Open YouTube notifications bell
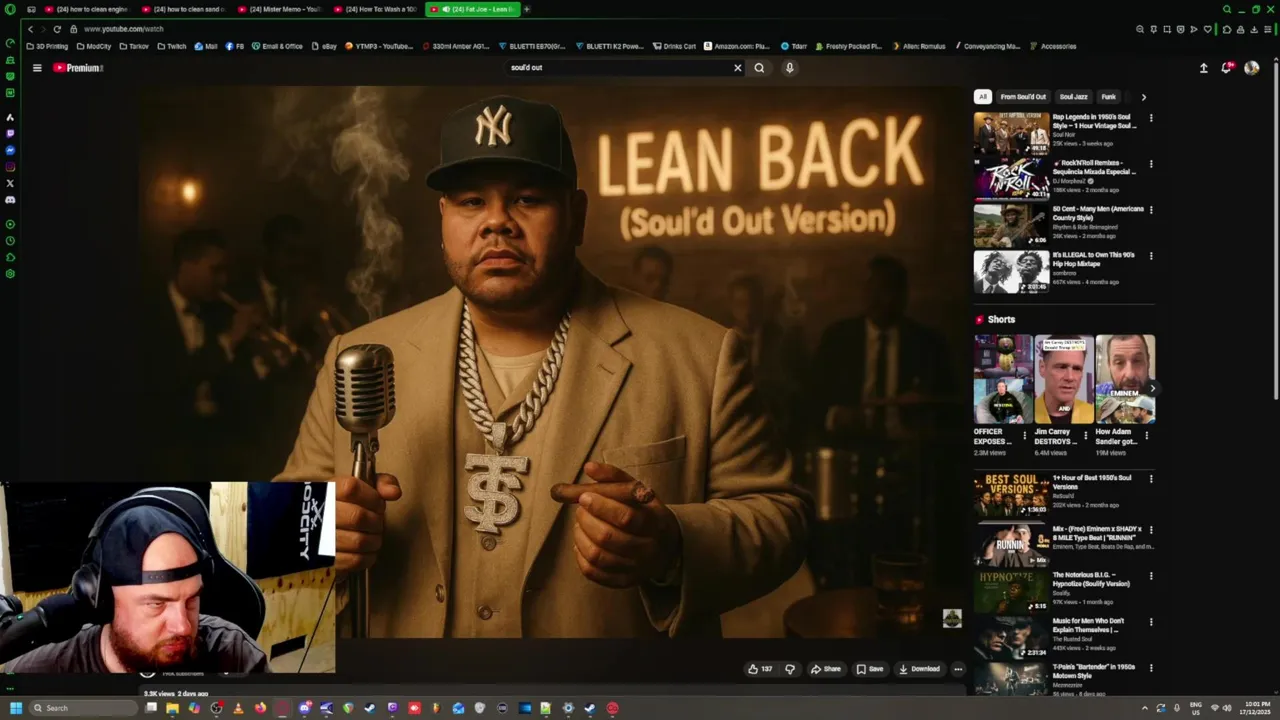Screen dimensions: 1280x720 pyautogui.click(x=1227, y=68)
